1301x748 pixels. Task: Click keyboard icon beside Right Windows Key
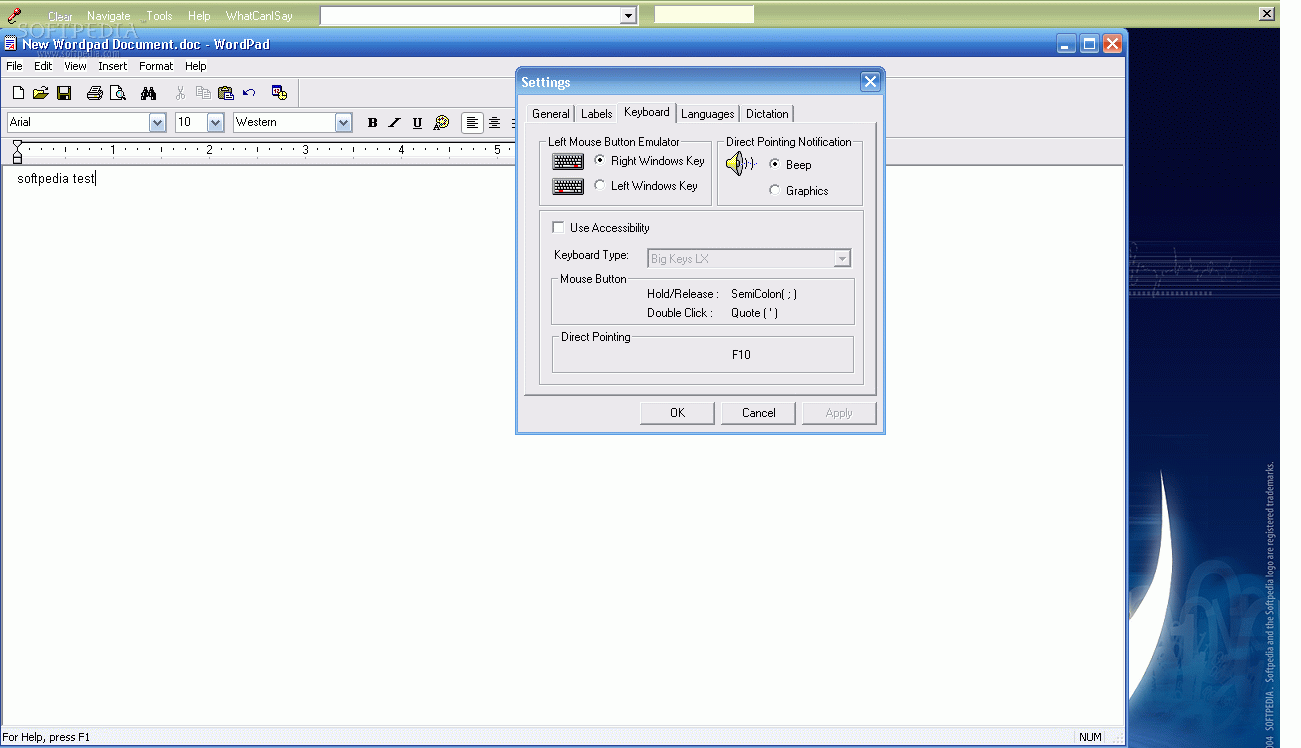click(x=568, y=161)
